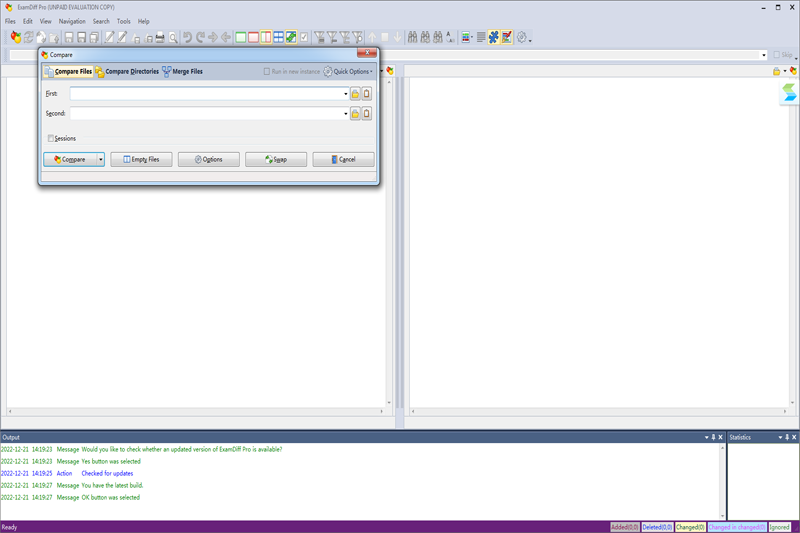Viewport: 800px width, 533px height.
Task: Switch to the Compare Directories tab
Action: tap(127, 72)
